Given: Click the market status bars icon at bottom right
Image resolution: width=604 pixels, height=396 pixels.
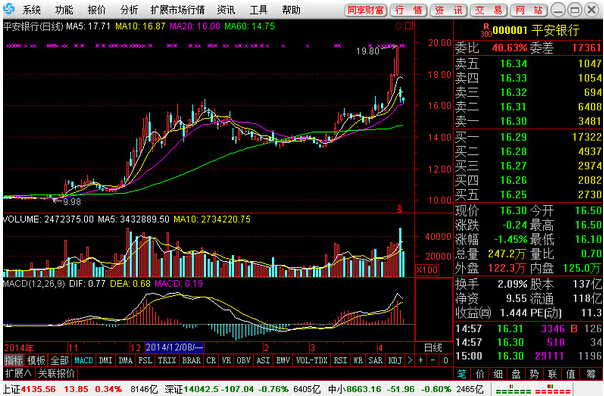Looking at the screenshot, I should pyautogui.click(x=534, y=389).
